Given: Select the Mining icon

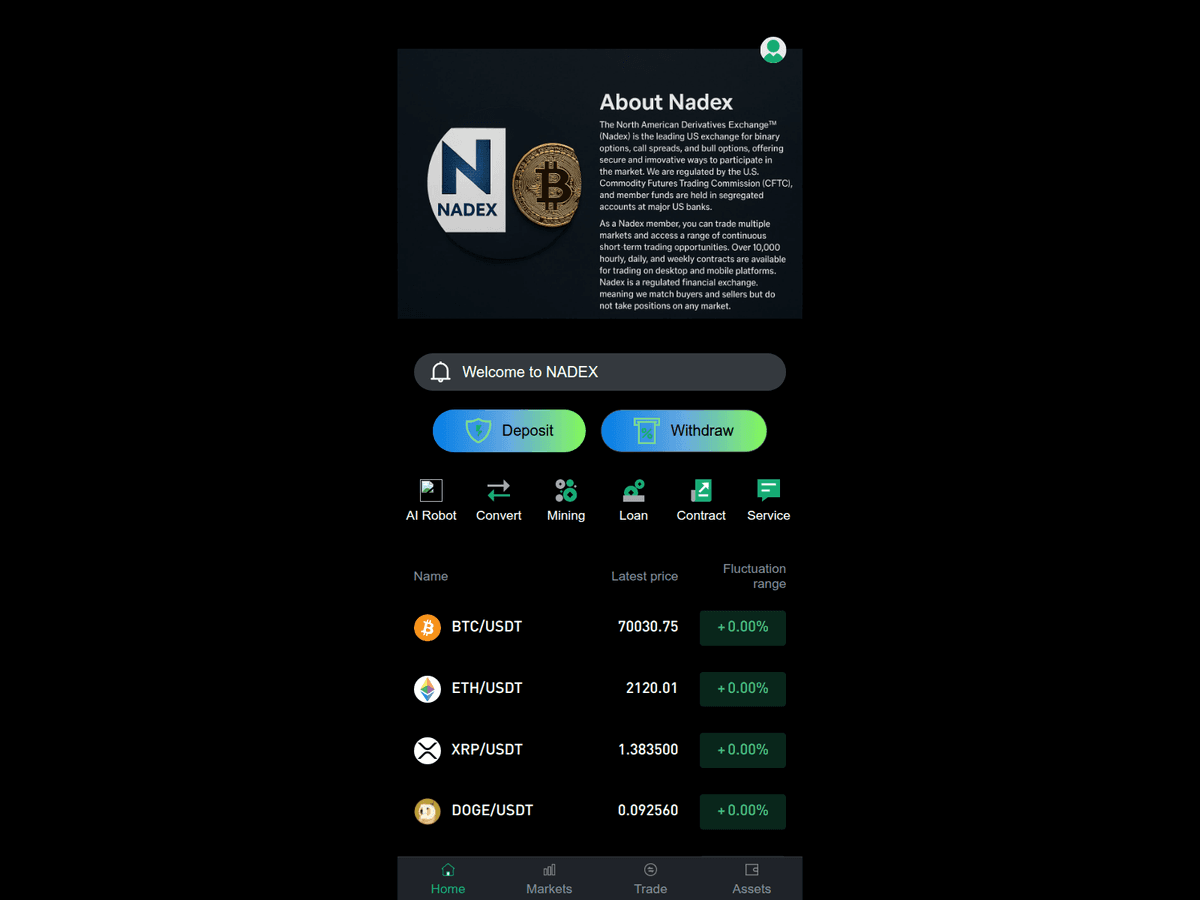Looking at the screenshot, I should tap(566, 490).
